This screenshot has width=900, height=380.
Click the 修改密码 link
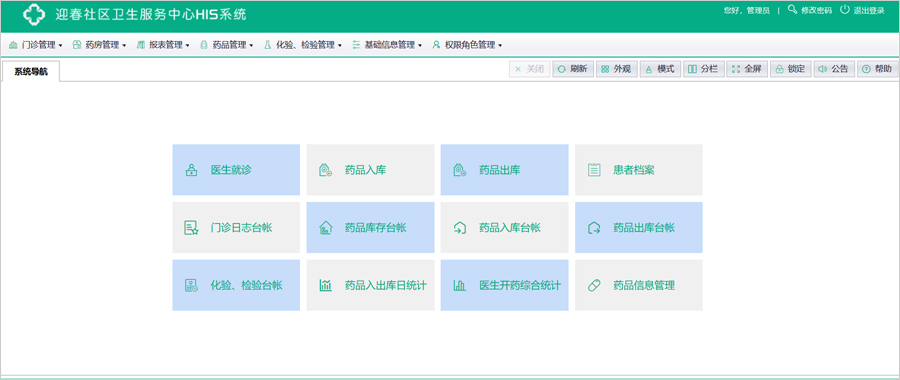(x=810, y=10)
